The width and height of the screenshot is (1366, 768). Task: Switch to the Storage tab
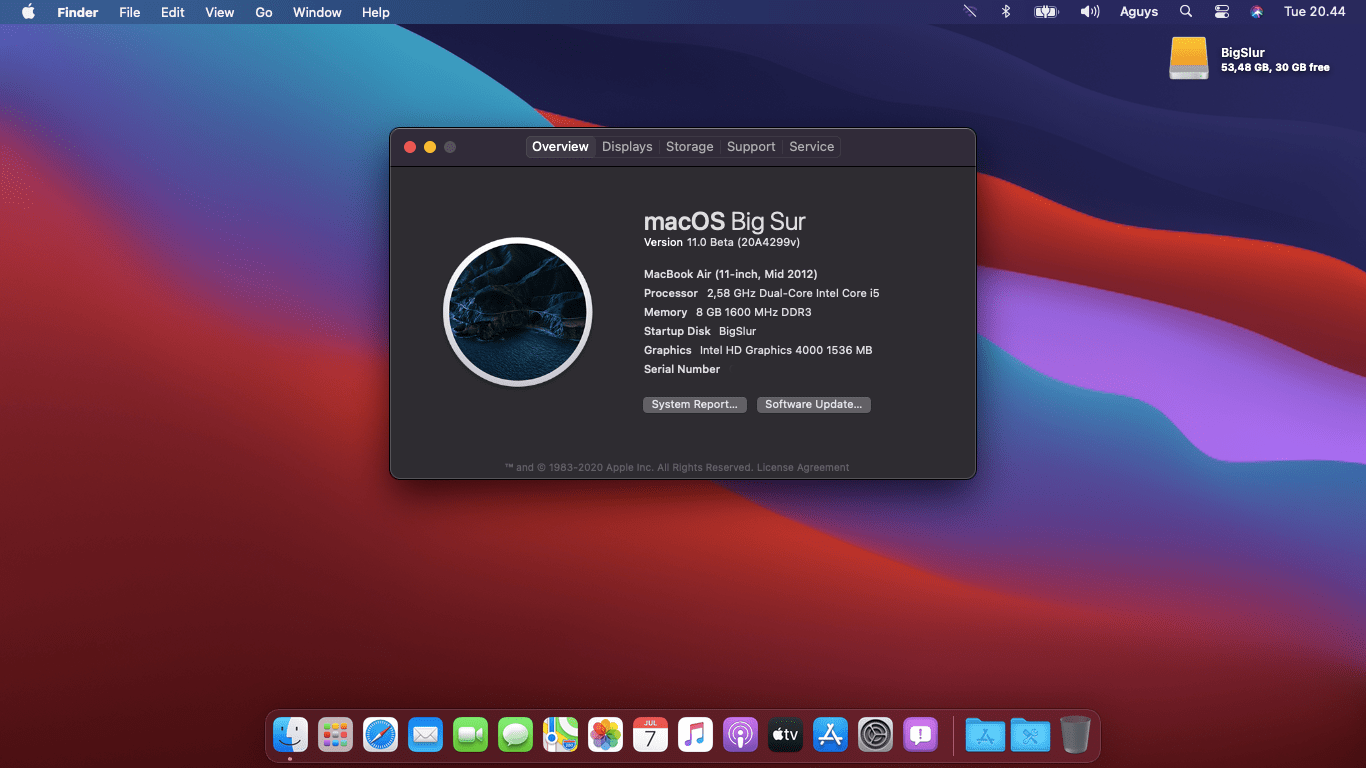click(690, 147)
